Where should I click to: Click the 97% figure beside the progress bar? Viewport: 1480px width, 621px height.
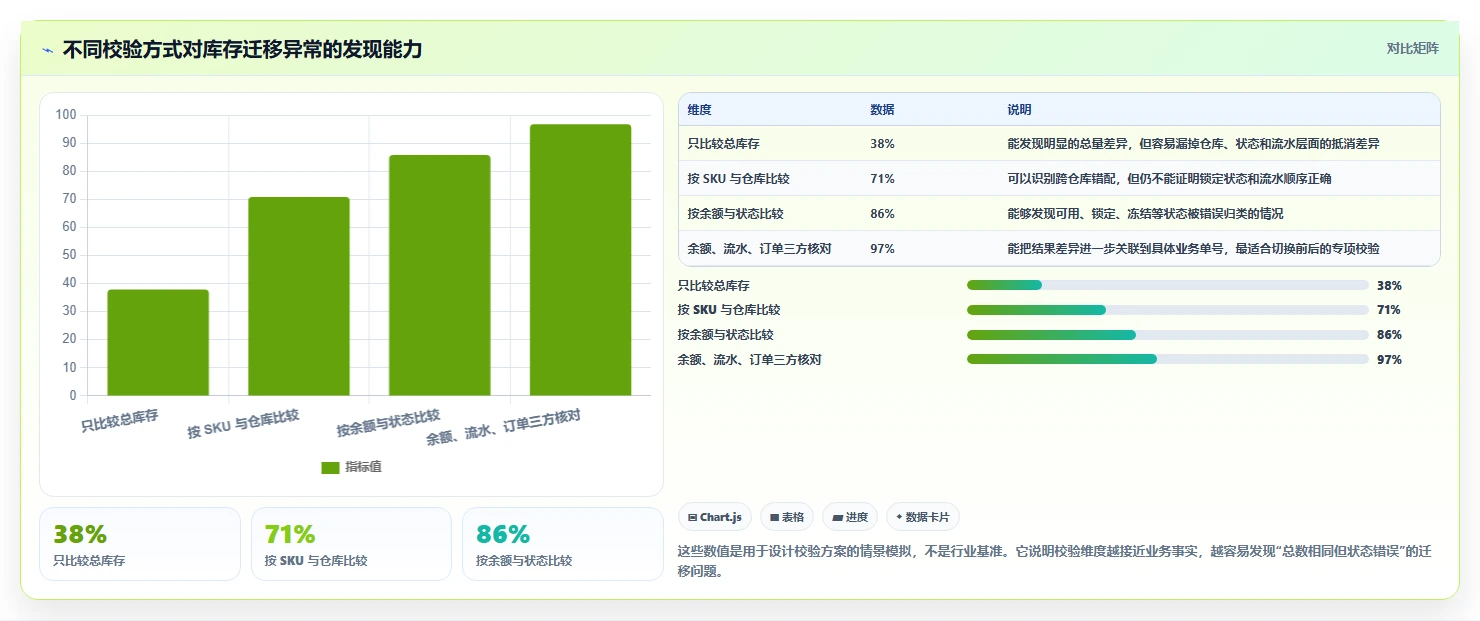(x=1389, y=360)
